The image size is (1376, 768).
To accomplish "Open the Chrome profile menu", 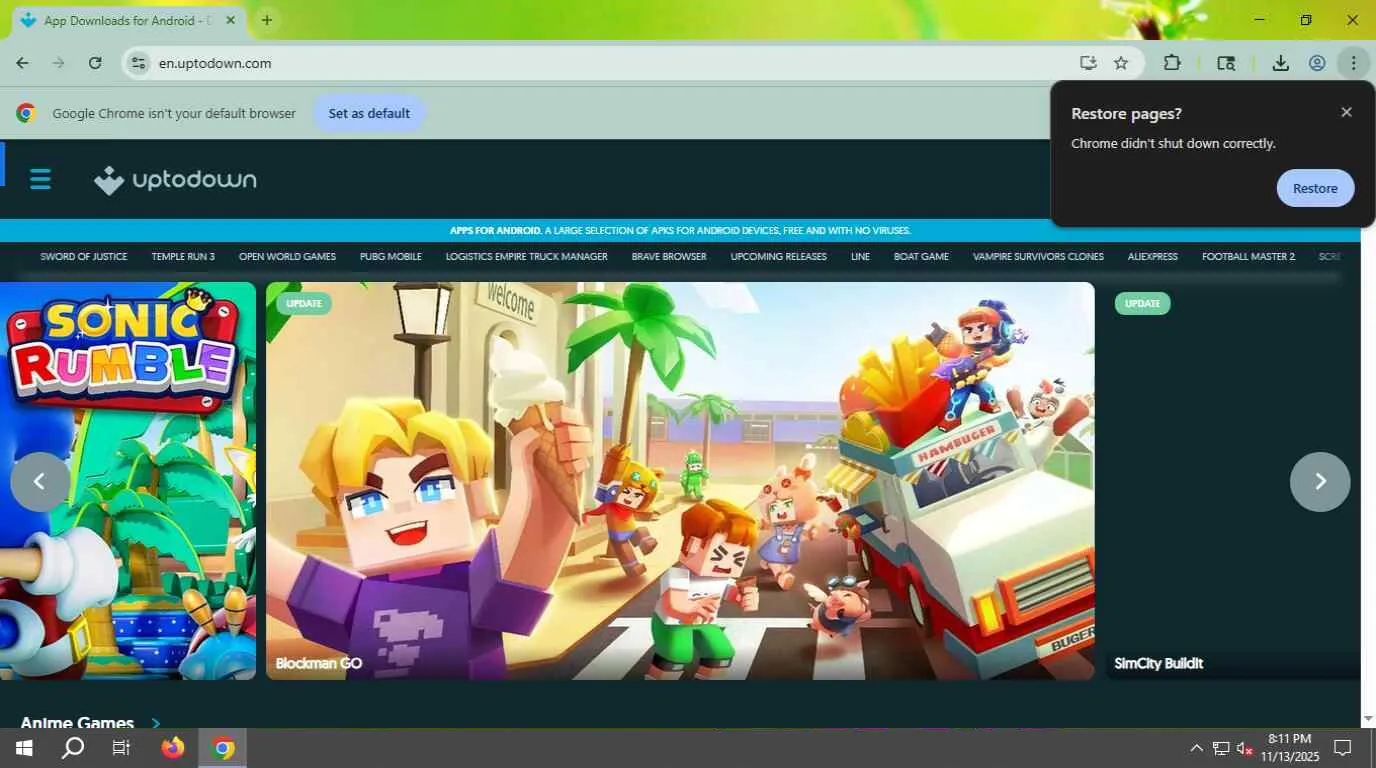I will point(1317,63).
